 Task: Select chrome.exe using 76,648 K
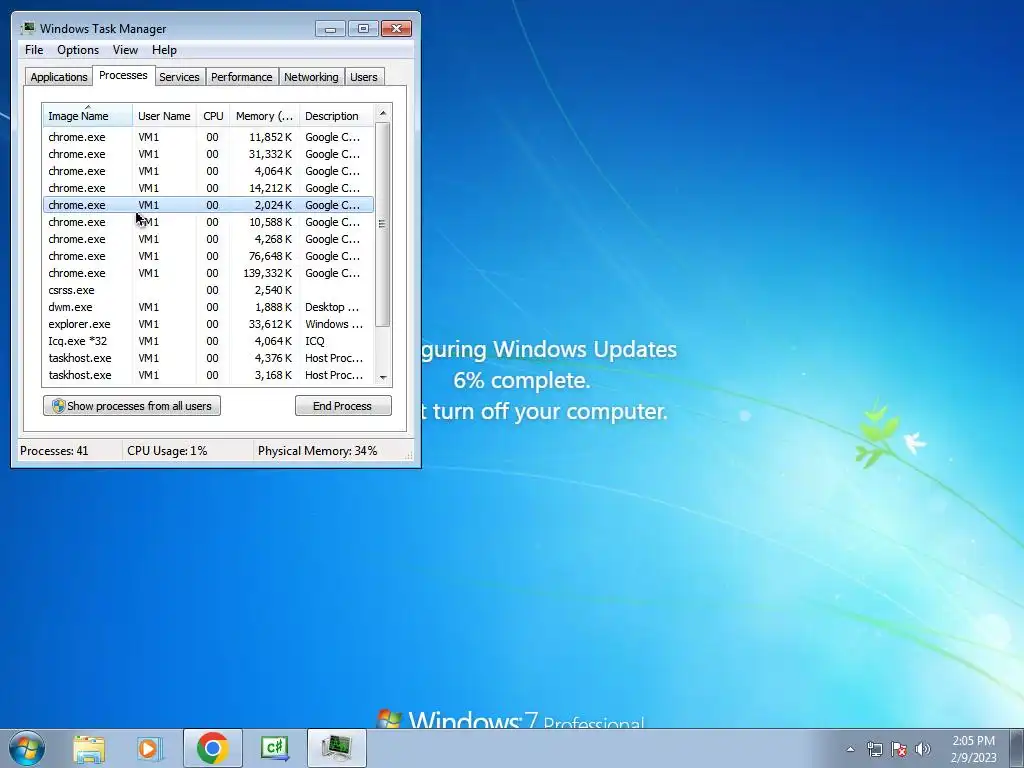[x=208, y=256]
